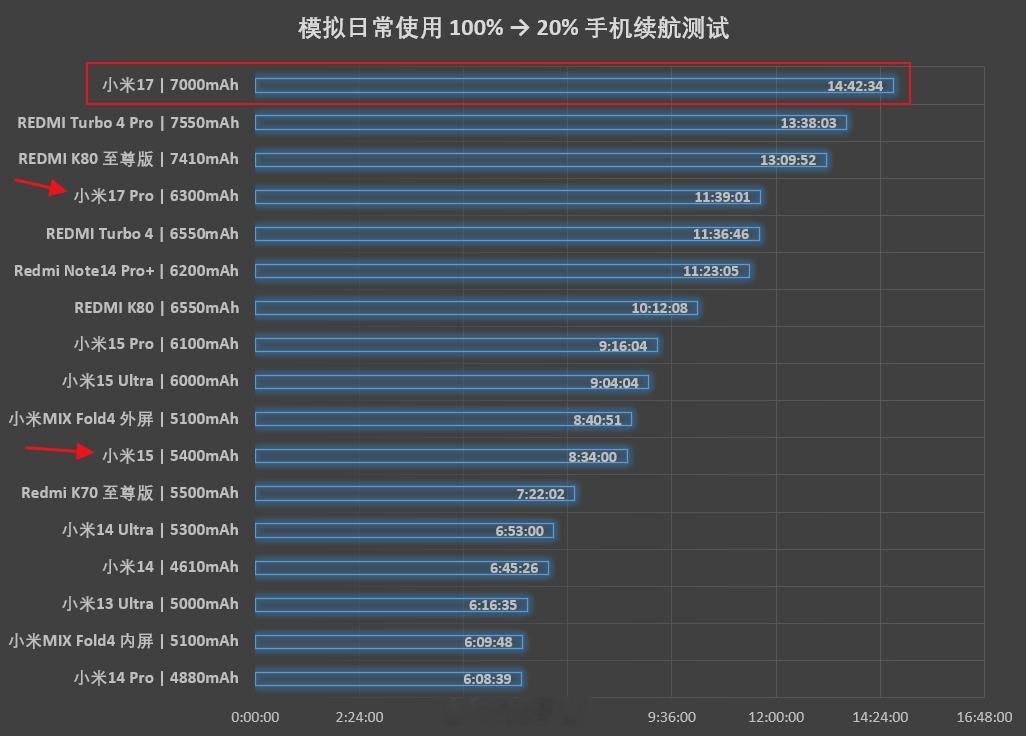Select the label Redmi K70 至尊版 | 5500mAh
The image size is (1026, 736).
[x=130, y=493]
